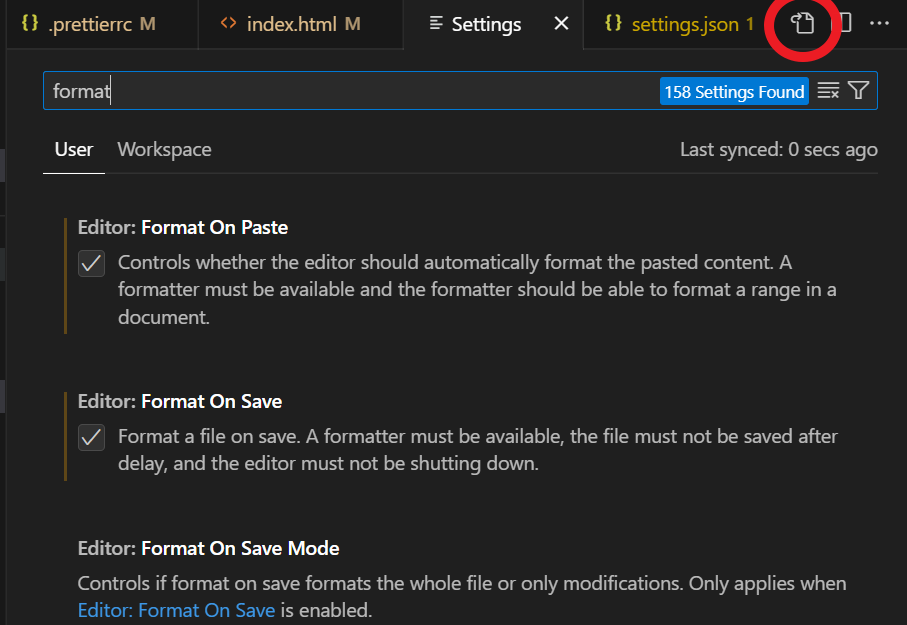The image size is (907, 625).
Task: Select the User settings scope
Action: (x=74, y=150)
